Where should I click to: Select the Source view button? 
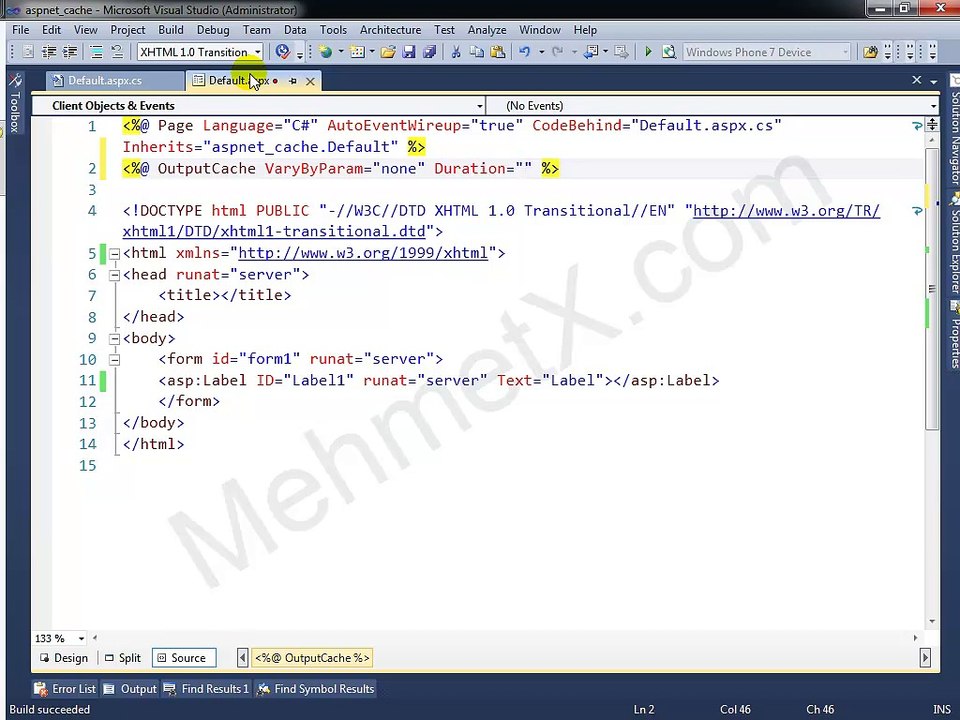(x=182, y=658)
